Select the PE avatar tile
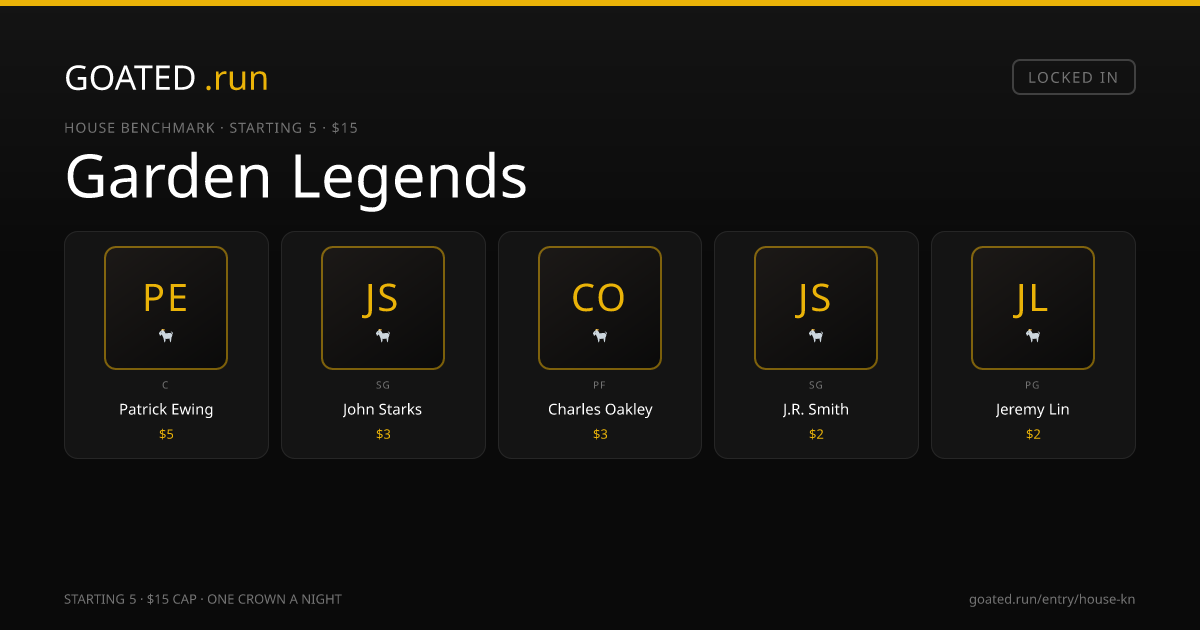 [166, 308]
